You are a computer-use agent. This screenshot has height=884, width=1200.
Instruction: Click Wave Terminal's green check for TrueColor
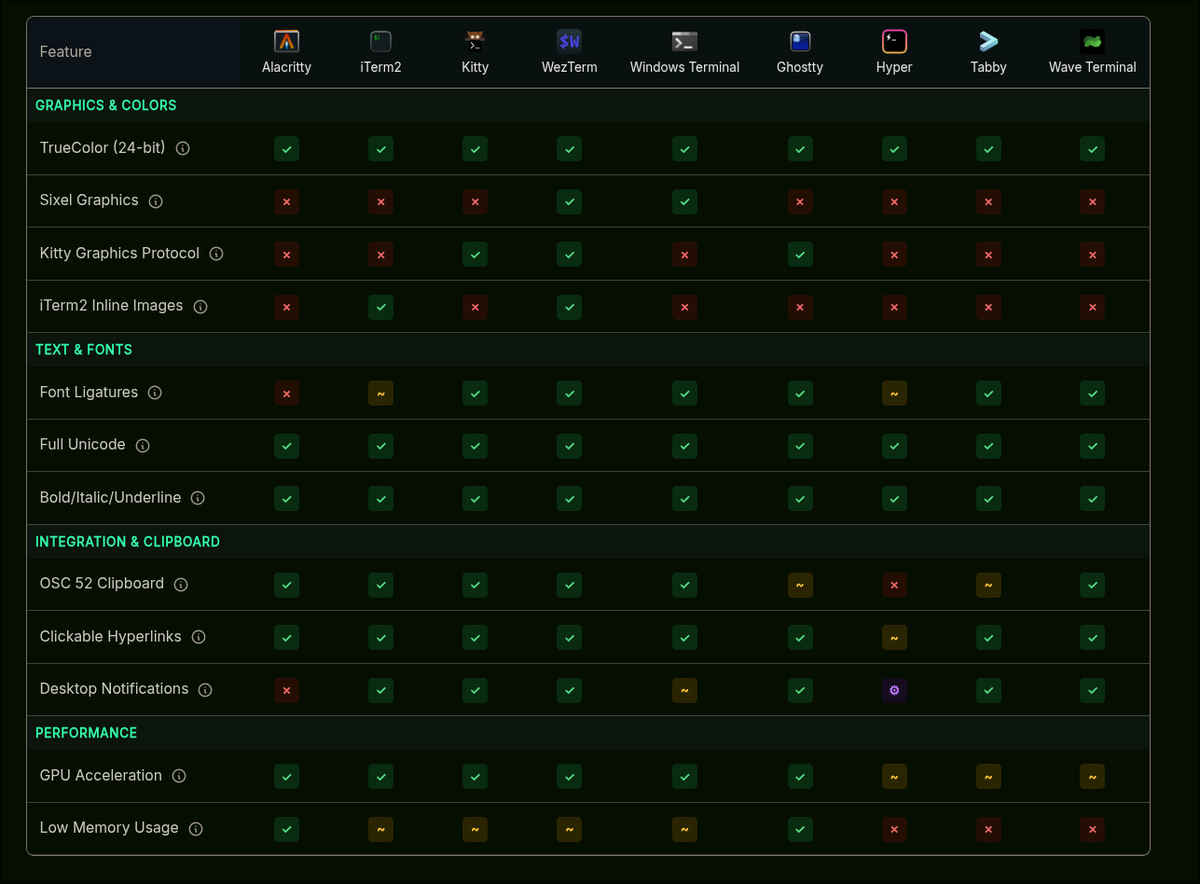(x=1092, y=150)
